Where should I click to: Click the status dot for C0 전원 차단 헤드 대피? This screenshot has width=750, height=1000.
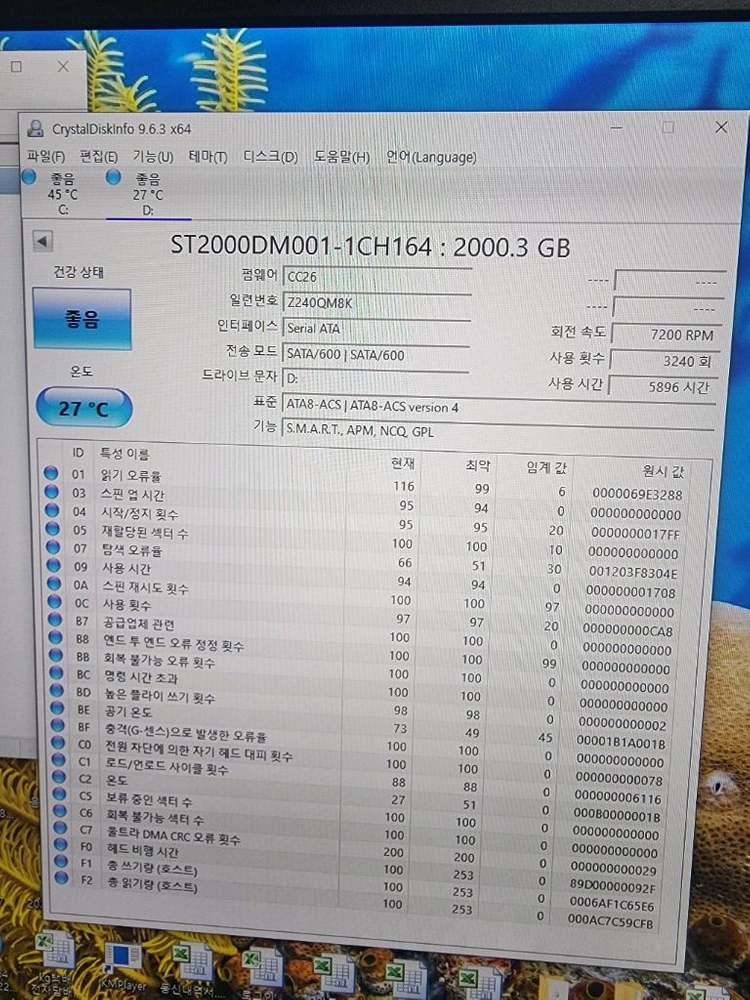(59, 742)
